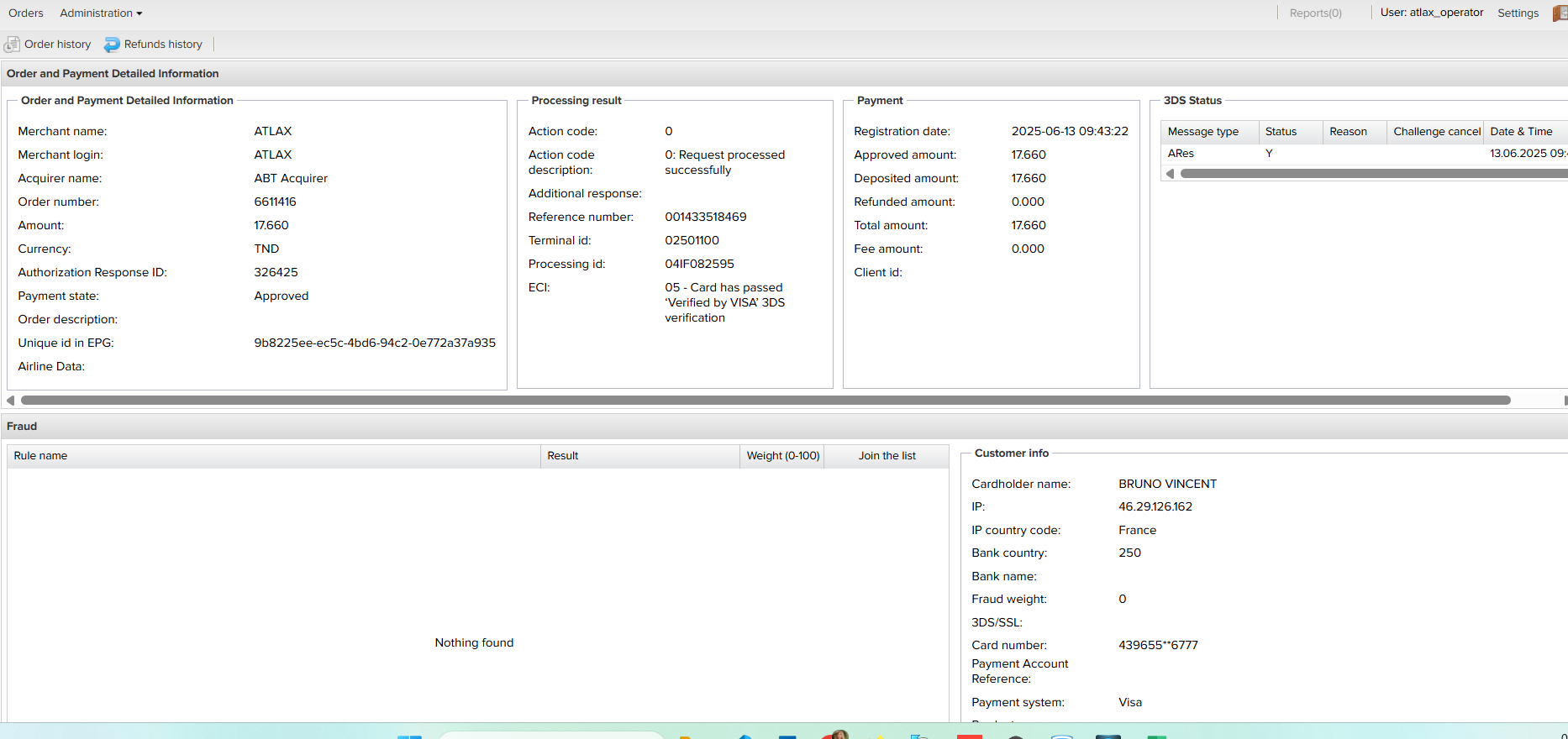
Task: Expand the Administration dropdown menu
Action: [101, 13]
